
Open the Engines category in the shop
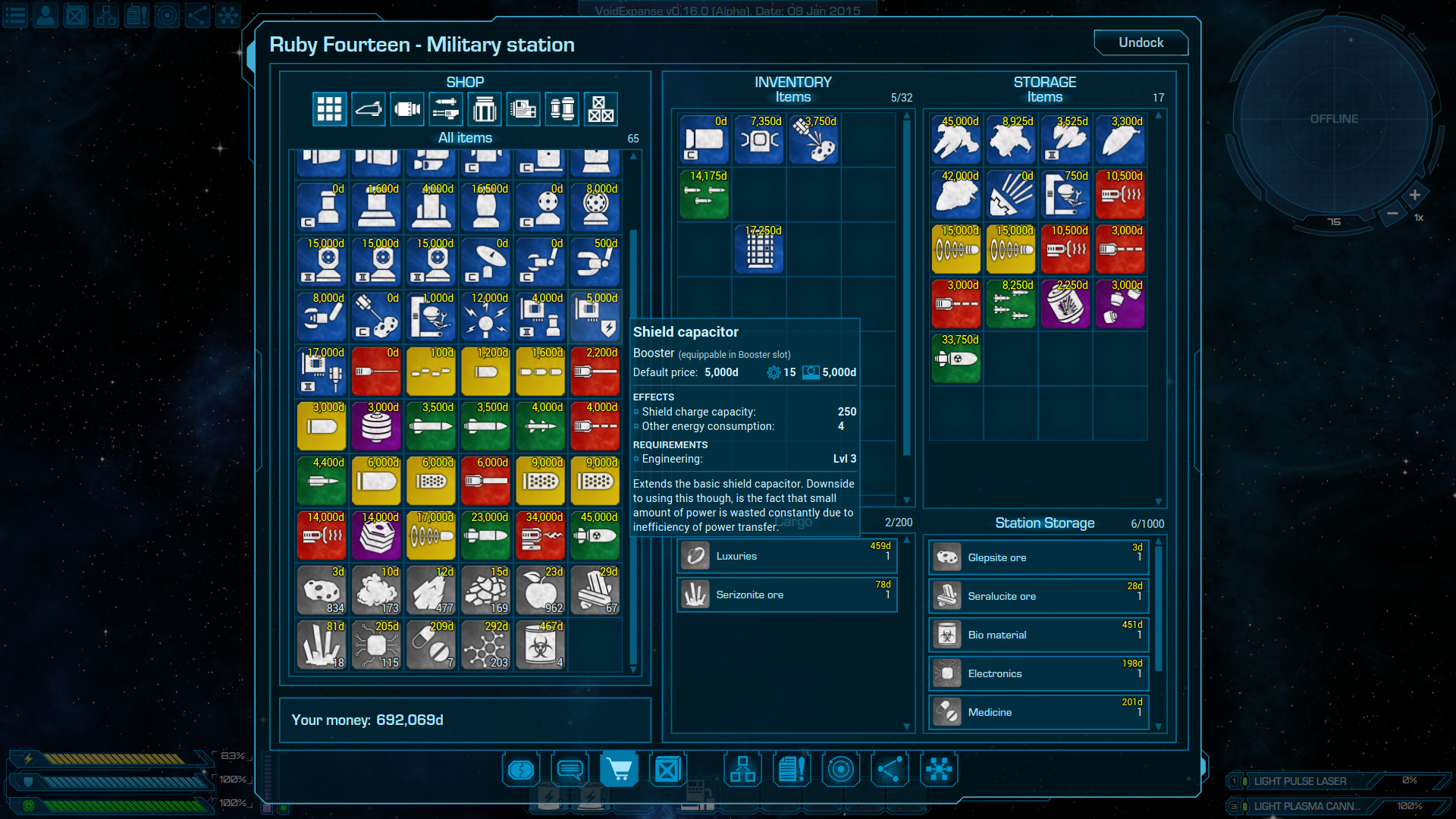pyautogui.click(x=407, y=109)
